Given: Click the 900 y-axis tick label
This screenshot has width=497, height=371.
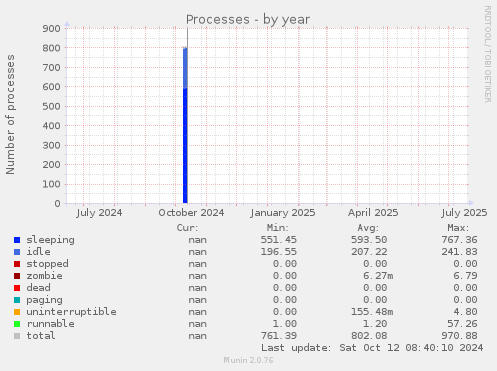Looking at the screenshot, I should [51, 29].
